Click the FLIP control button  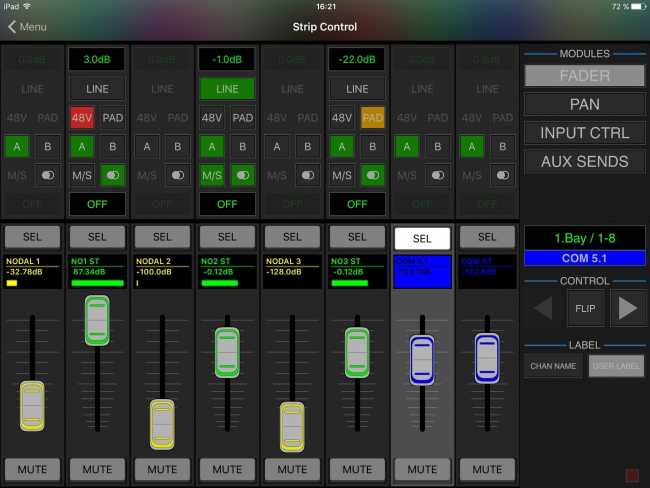pos(585,308)
